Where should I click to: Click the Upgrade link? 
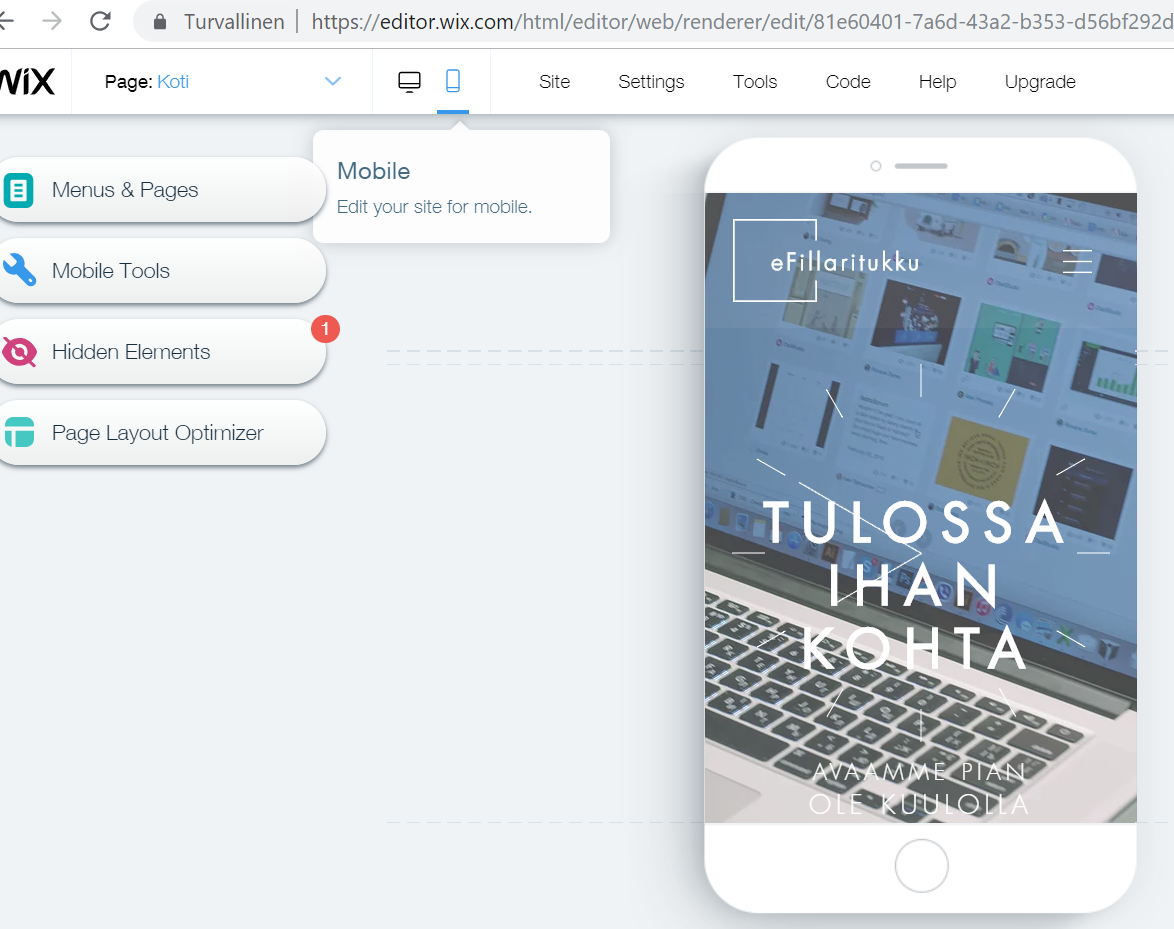pyautogui.click(x=1040, y=82)
